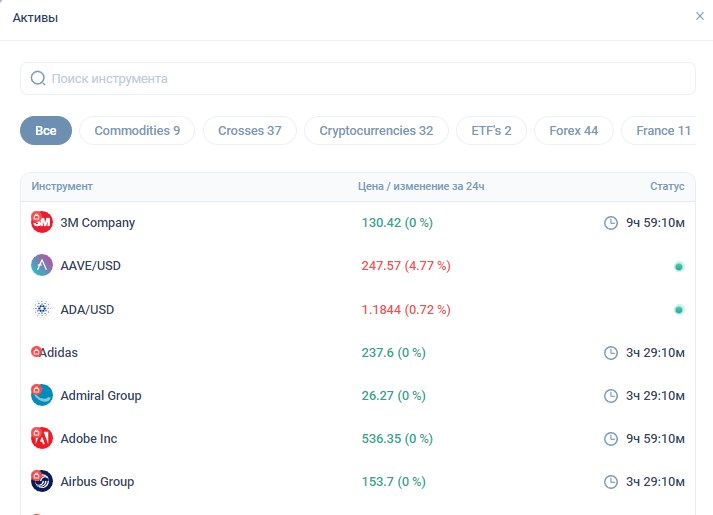Screen dimensions: 713x515
Task: Click the AAVE/USD coin icon
Action: [x=42, y=265]
